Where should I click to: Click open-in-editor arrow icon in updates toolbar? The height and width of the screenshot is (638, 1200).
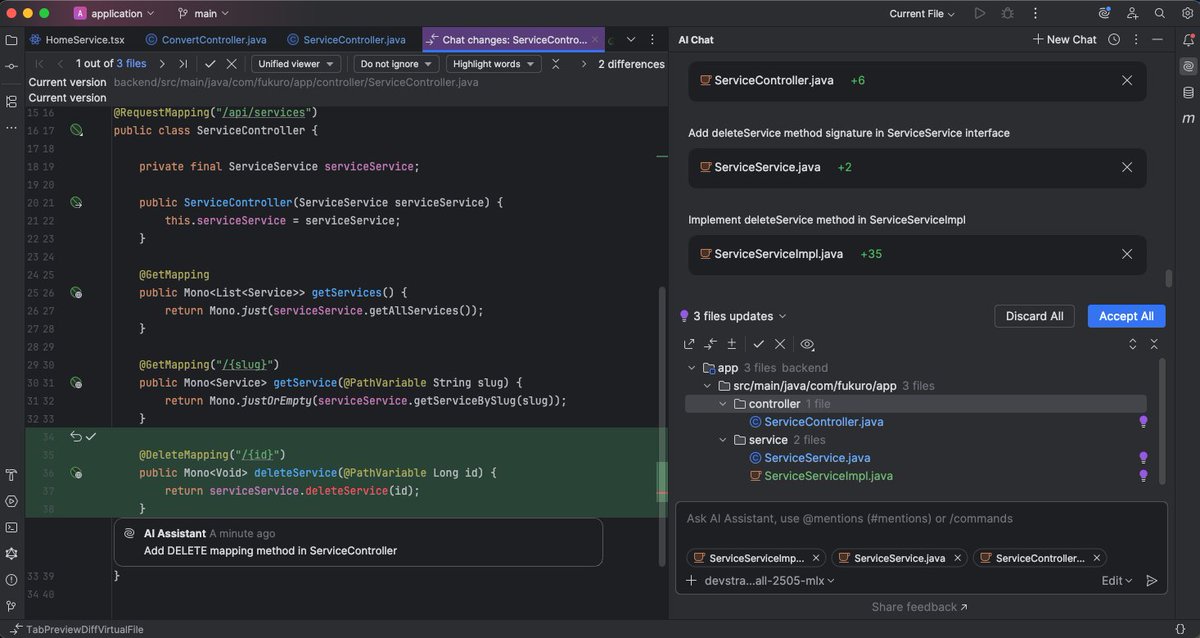click(689, 344)
